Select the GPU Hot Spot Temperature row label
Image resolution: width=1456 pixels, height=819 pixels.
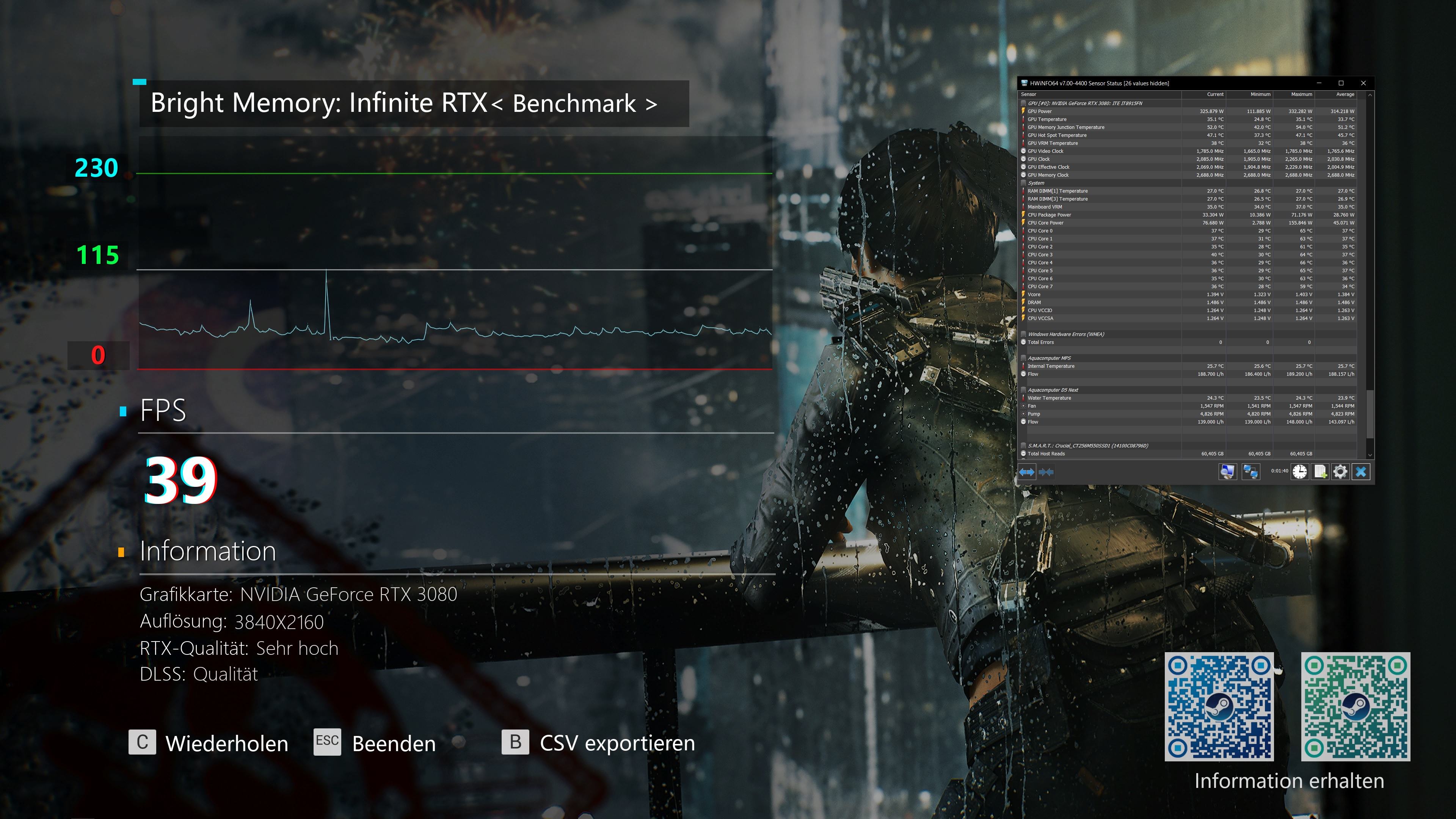(1057, 135)
